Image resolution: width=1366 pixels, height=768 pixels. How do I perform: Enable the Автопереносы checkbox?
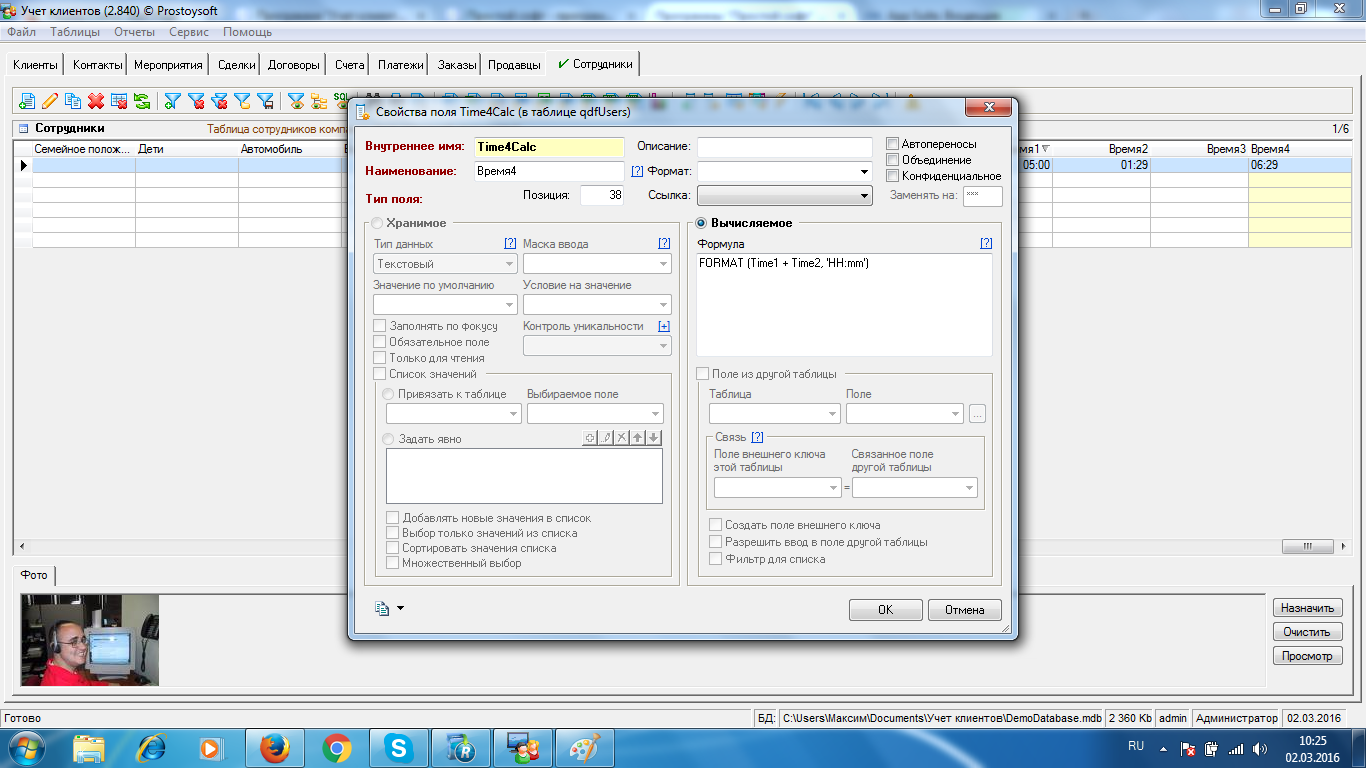click(893, 144)
